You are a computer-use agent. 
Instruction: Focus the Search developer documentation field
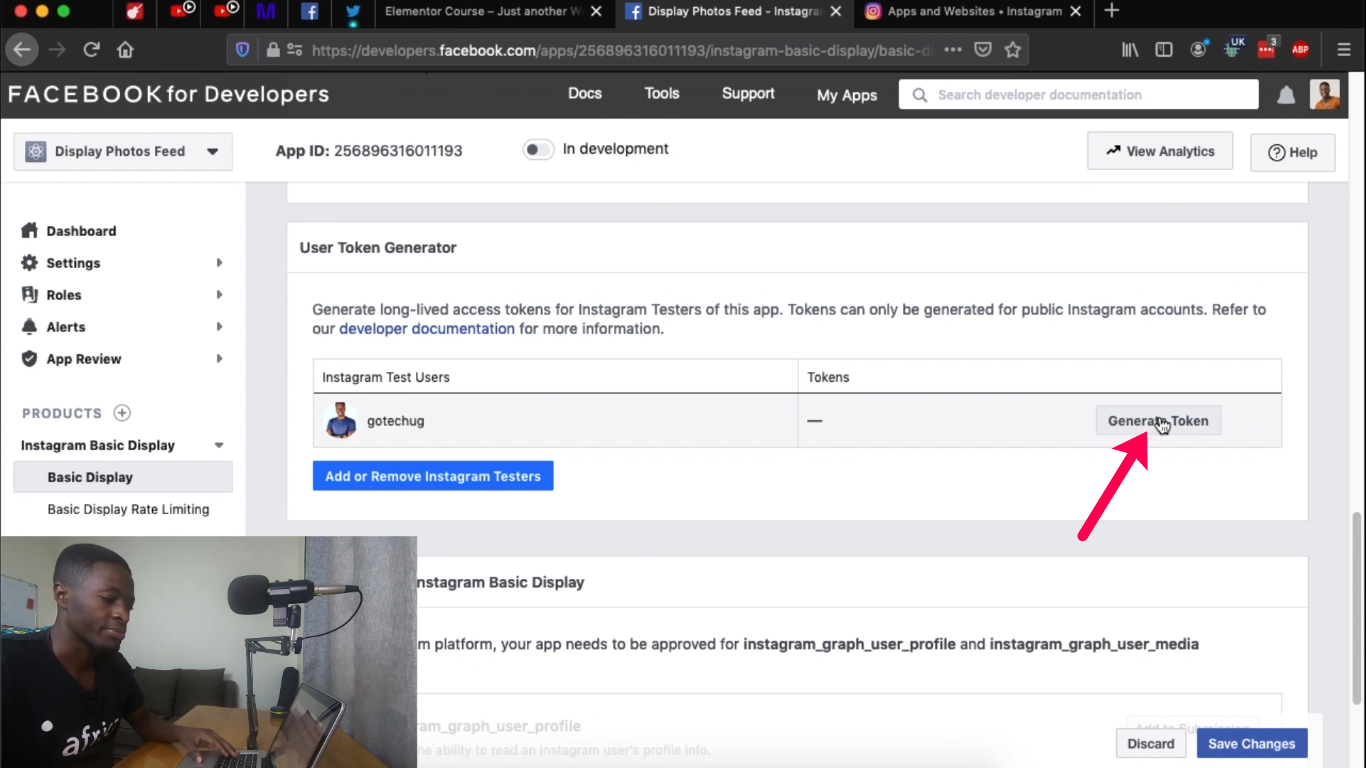(x=1079, y=95)
